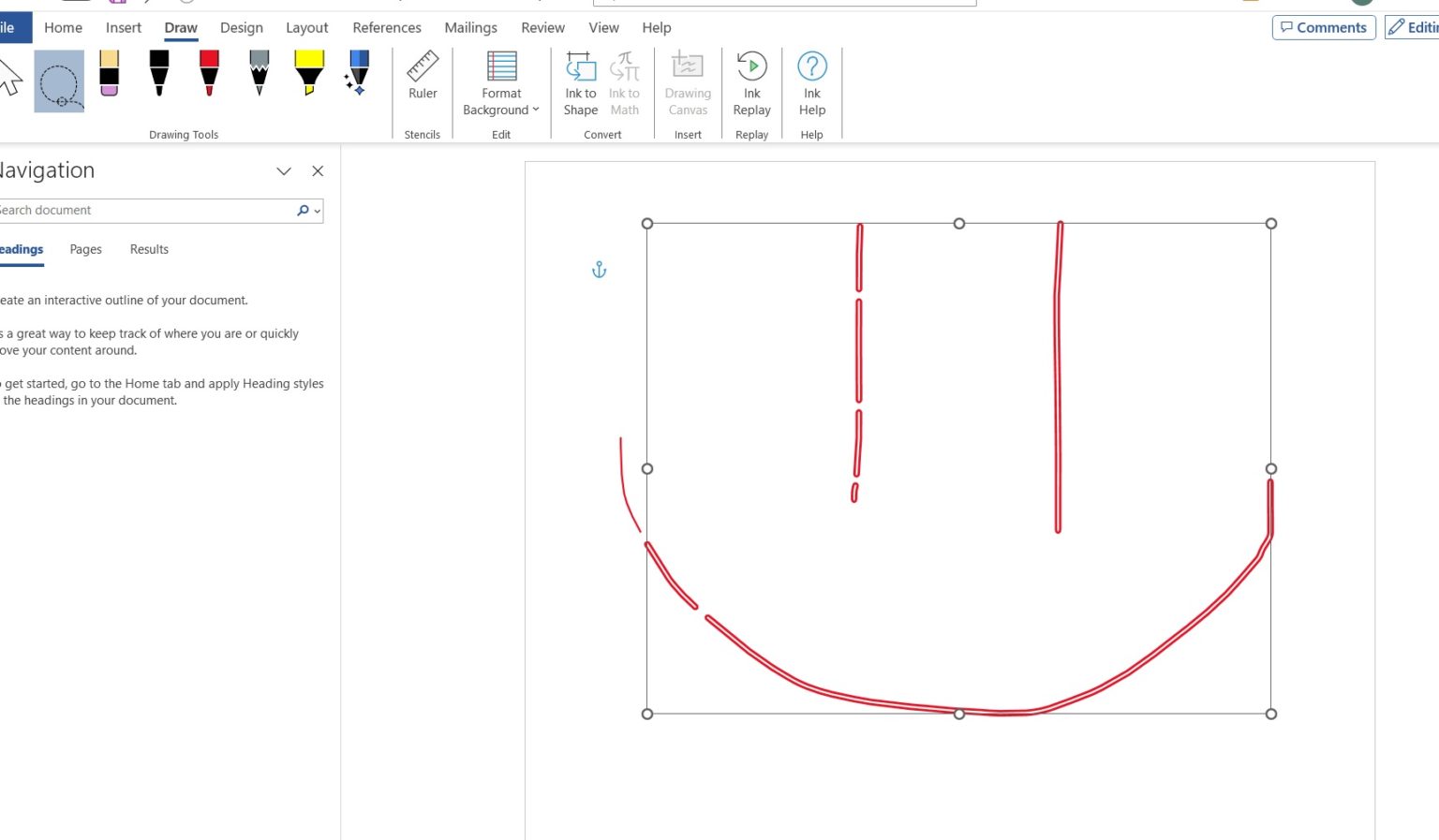This screenshot has width=1439, height=840.
Task: Open the Comments pane
Action: click(1323, 27)
